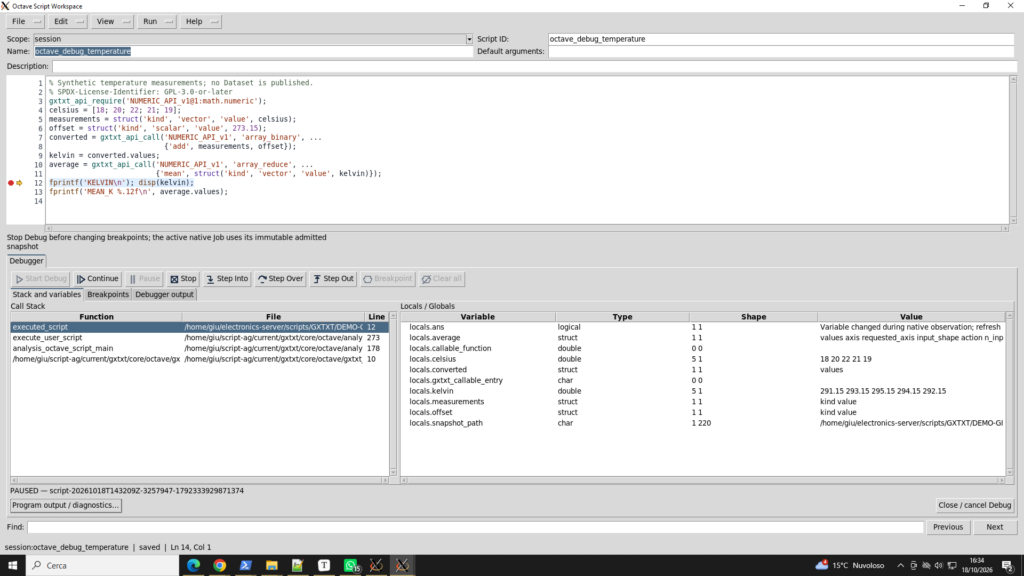Click the volume icon in system tray
Viewport: 1024px width, 576px height.
938,566
